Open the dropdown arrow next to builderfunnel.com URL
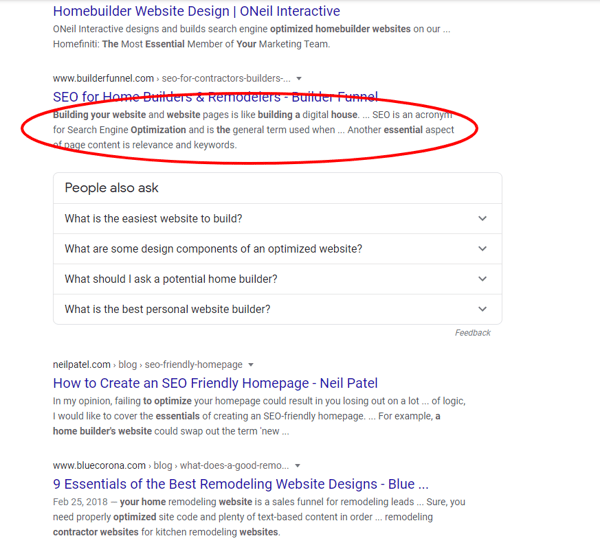 tap(299, 78)
